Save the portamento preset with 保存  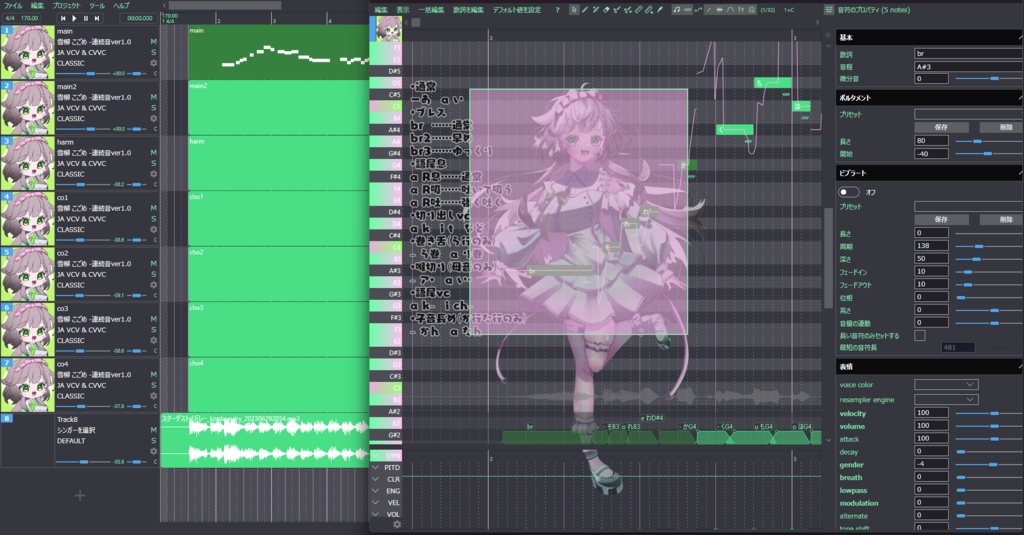coord(941,127)
